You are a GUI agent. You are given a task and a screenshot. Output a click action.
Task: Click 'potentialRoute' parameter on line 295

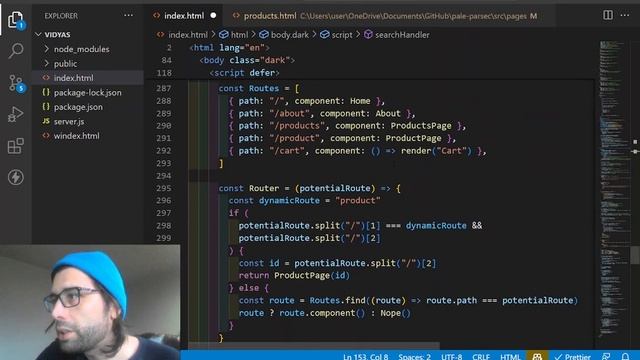pyautogui.click(x=335, y=188)
